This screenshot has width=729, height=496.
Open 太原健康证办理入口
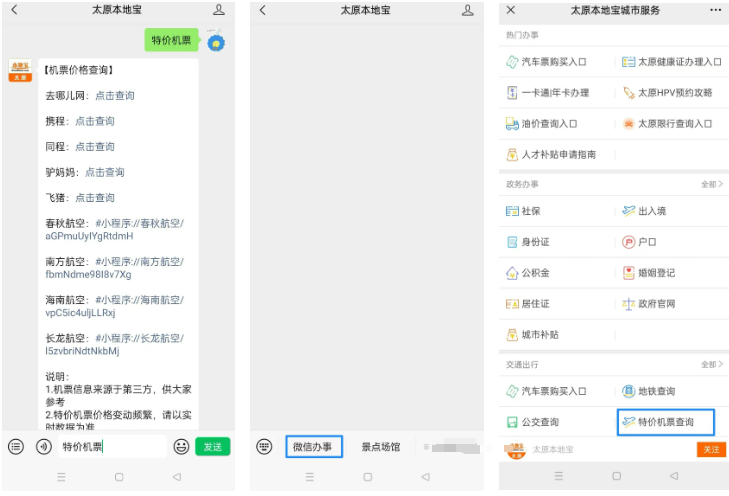click(x=672, y=62)
